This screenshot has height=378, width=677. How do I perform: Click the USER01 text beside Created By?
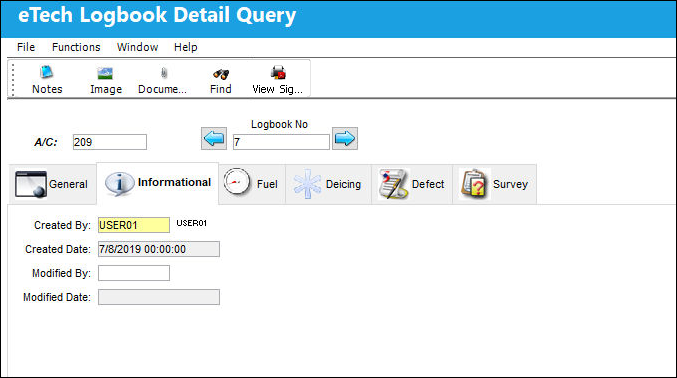(x=192, y=223)
